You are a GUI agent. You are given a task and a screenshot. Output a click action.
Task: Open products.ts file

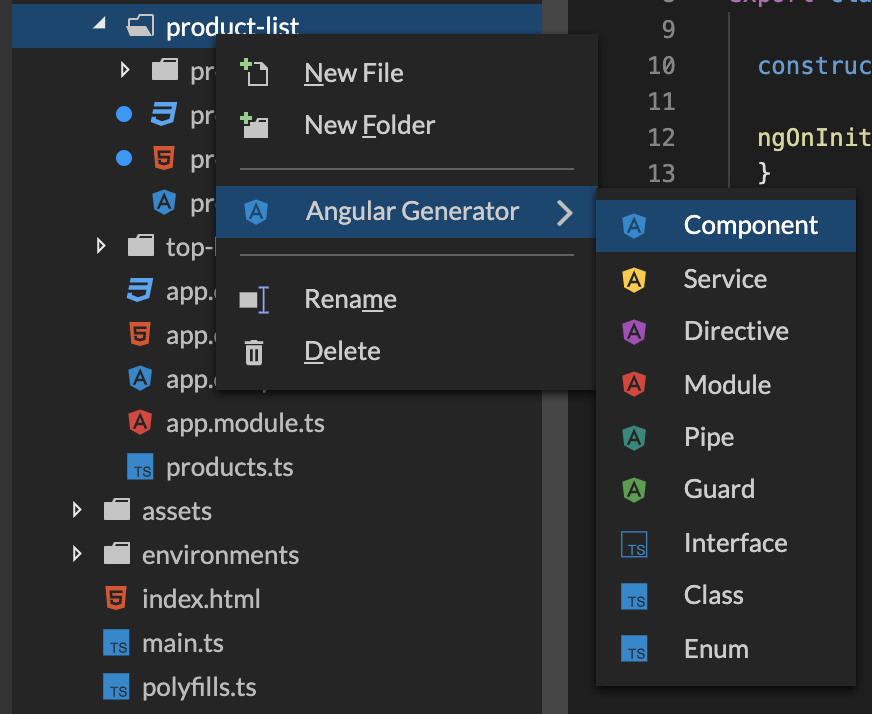point(230,468)
